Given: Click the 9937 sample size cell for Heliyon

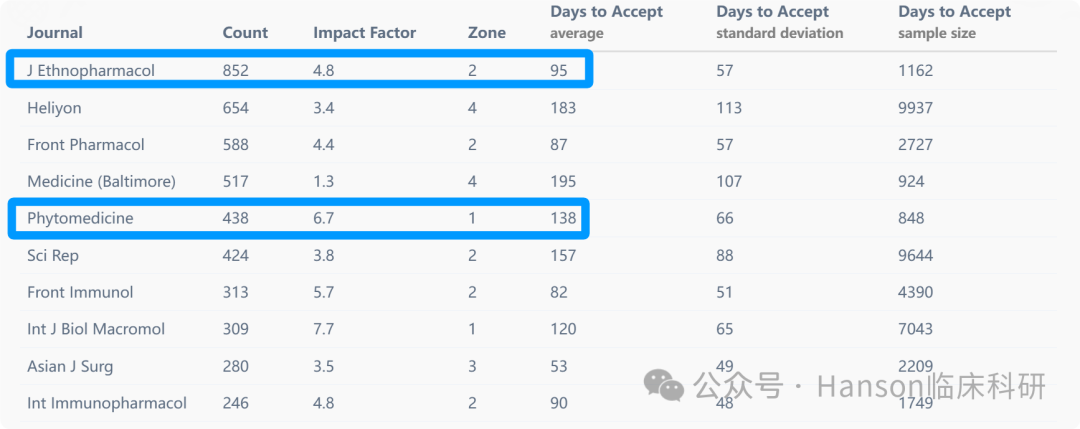Looking at the screenshot, I should point(915,108).
